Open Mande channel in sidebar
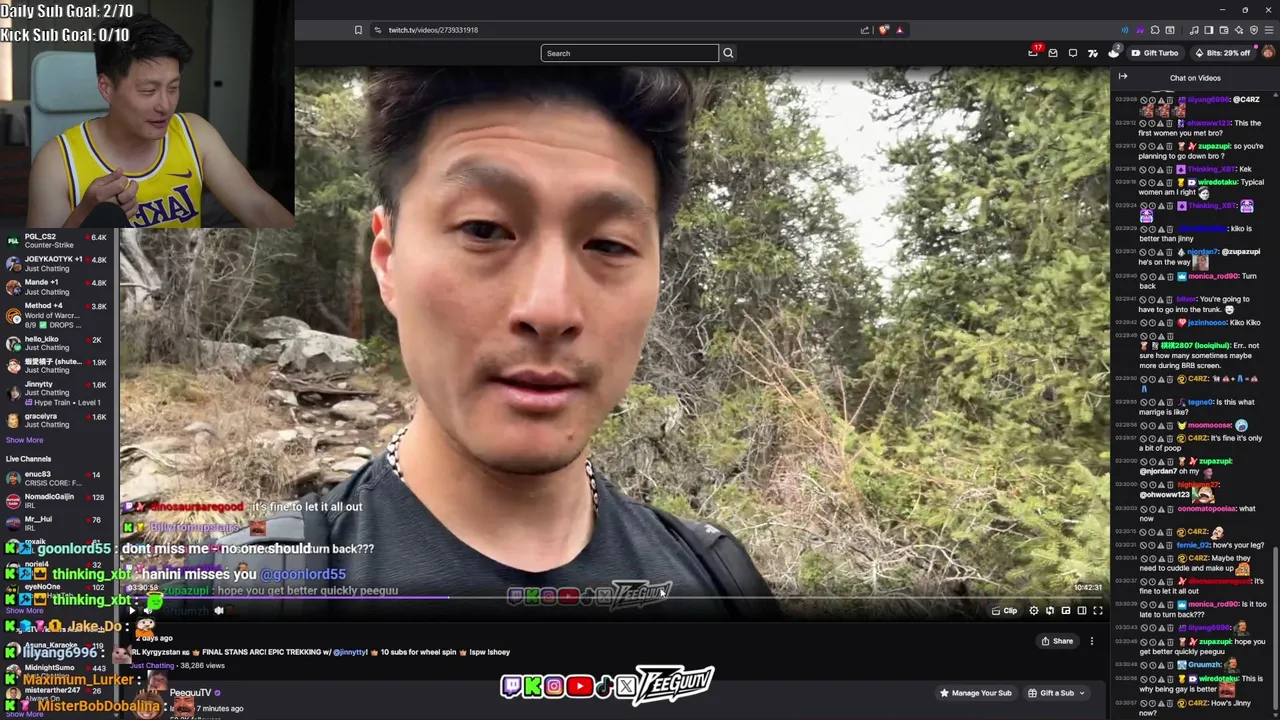Screen dimensions: 1280x720 point(57,286)
